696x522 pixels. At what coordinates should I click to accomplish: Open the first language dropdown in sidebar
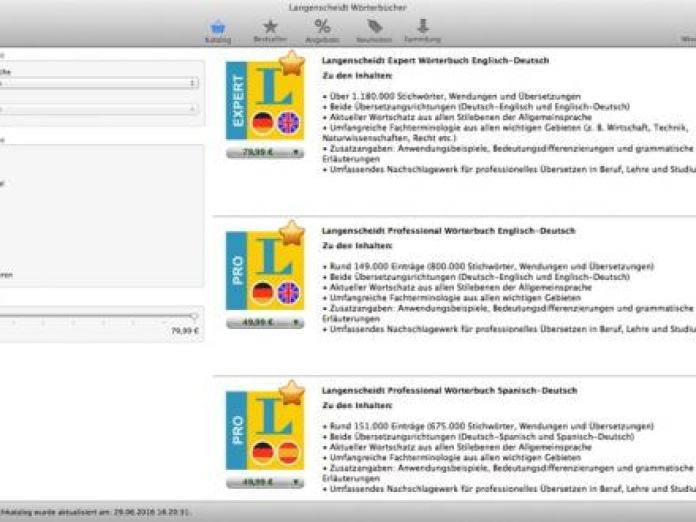[x=99, y=83]
